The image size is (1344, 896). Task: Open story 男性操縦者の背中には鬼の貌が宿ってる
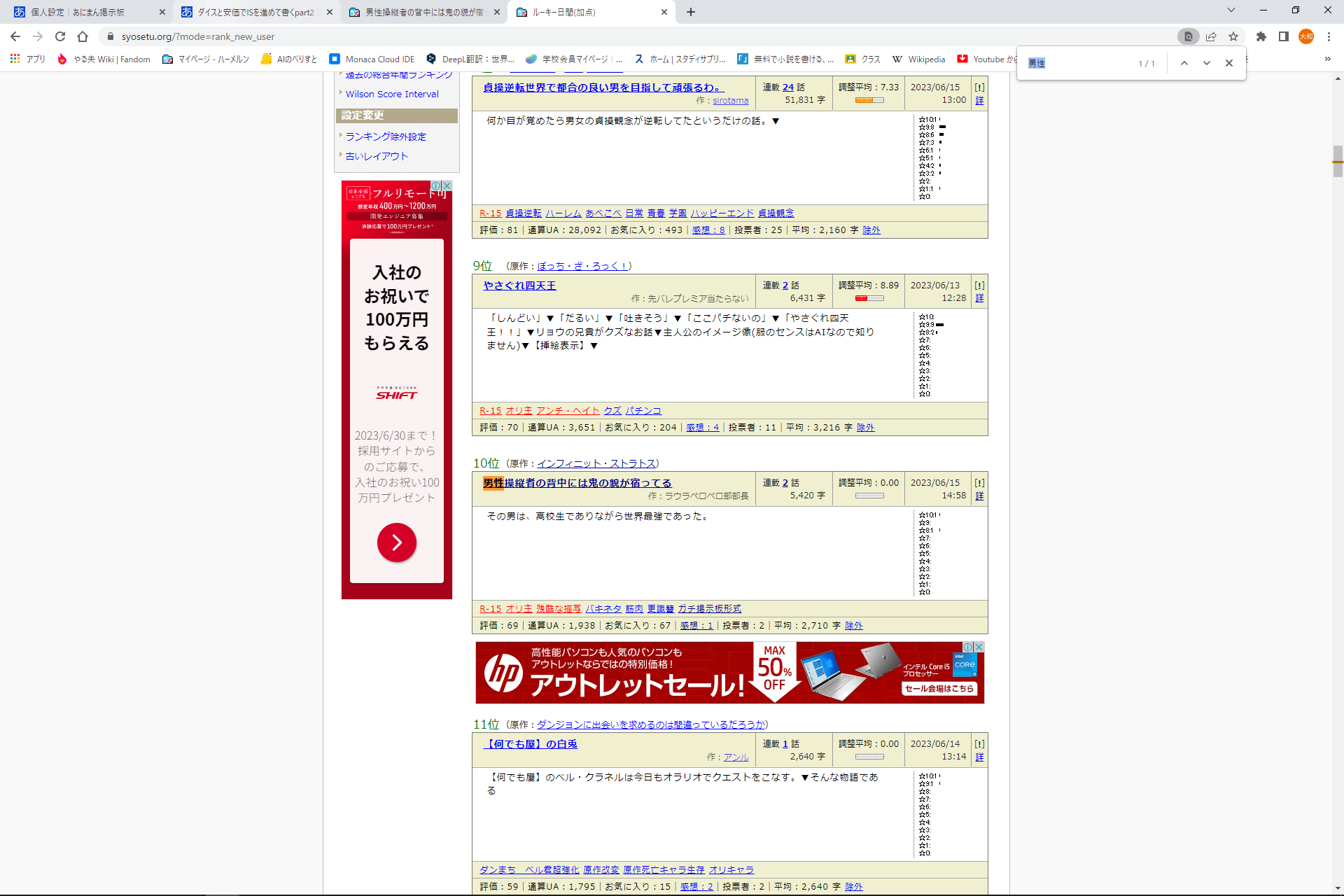pyautogui.click(x=577, y=483)
